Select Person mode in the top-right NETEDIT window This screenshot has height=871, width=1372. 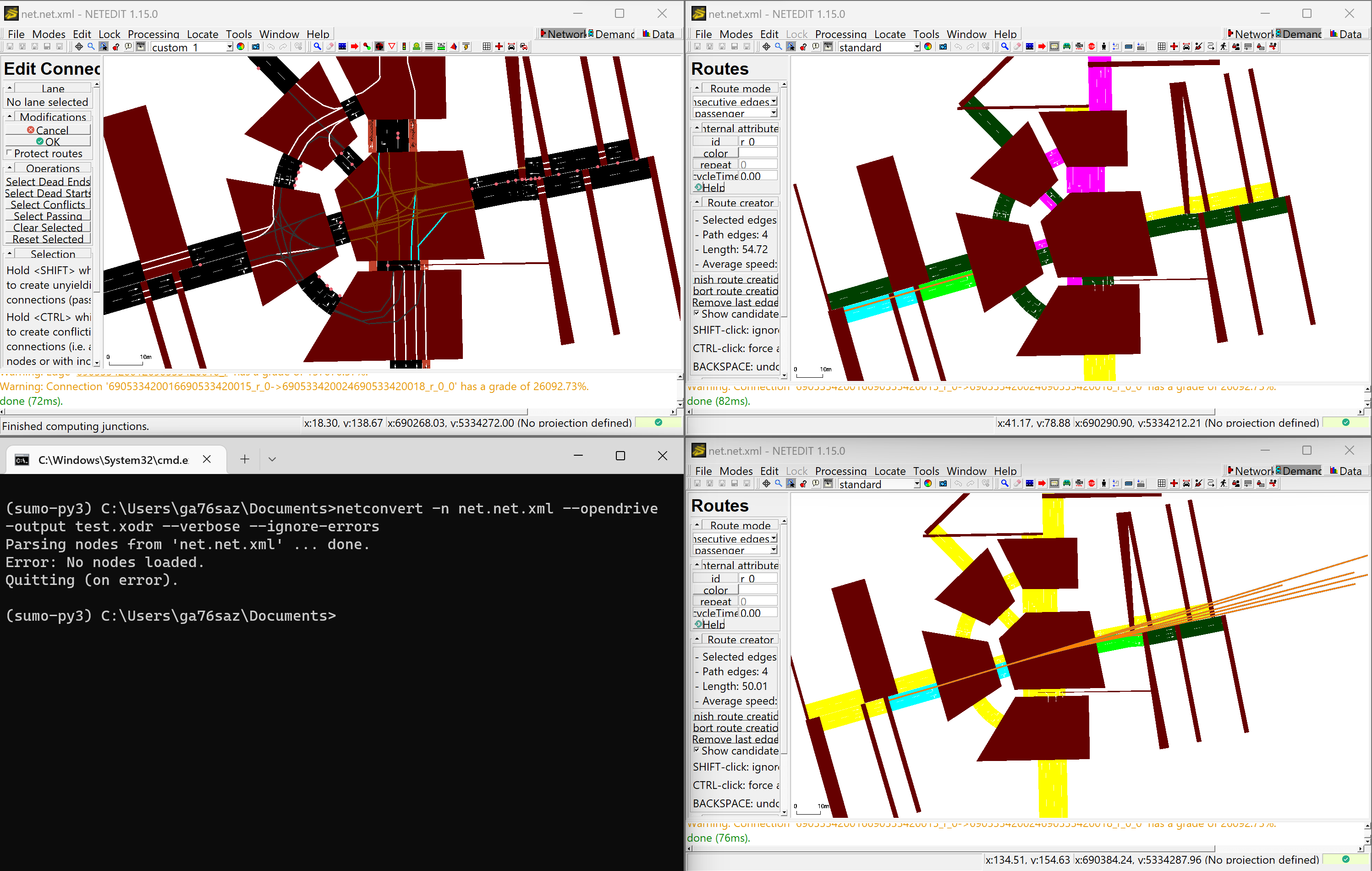tap(1104, 47)
